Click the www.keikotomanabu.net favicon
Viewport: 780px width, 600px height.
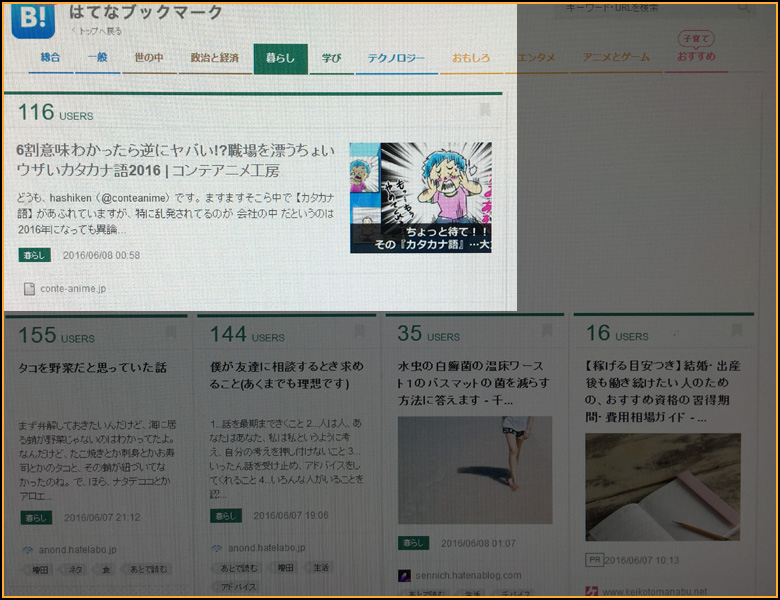tap(591, 592)
